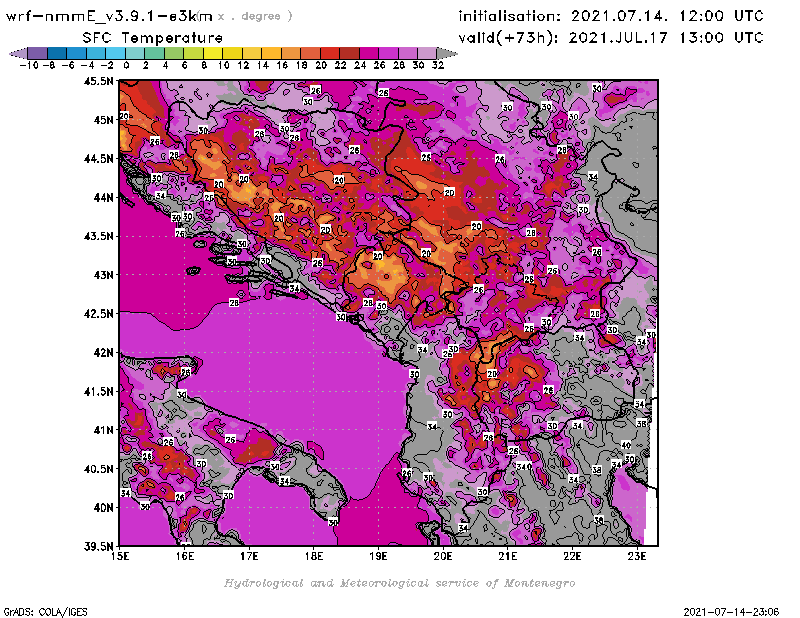The image size is (800, 618).
Task: Click the '44.5N' latitude label
Action: [98, 158]
